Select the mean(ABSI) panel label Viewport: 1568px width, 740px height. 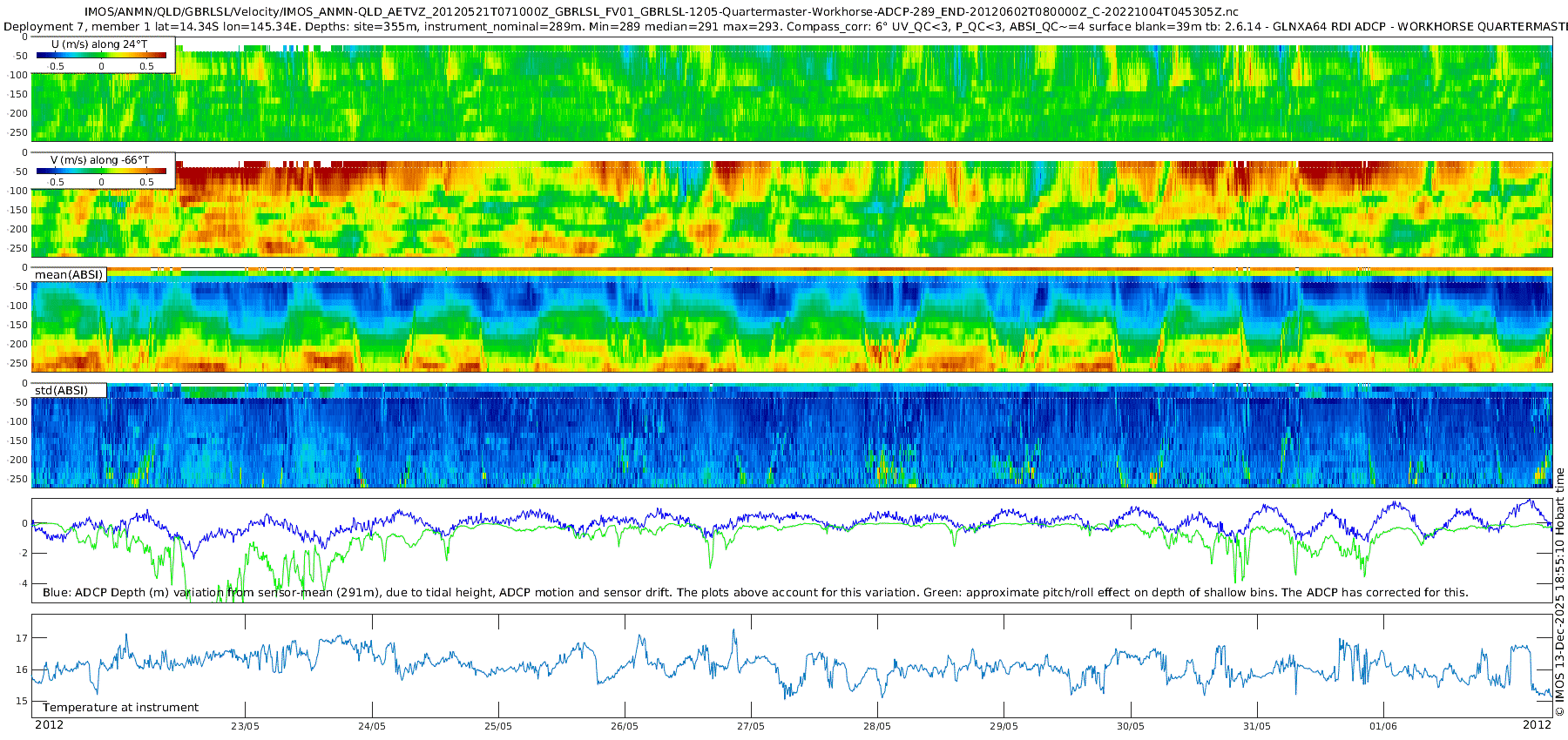coord(69,275)
